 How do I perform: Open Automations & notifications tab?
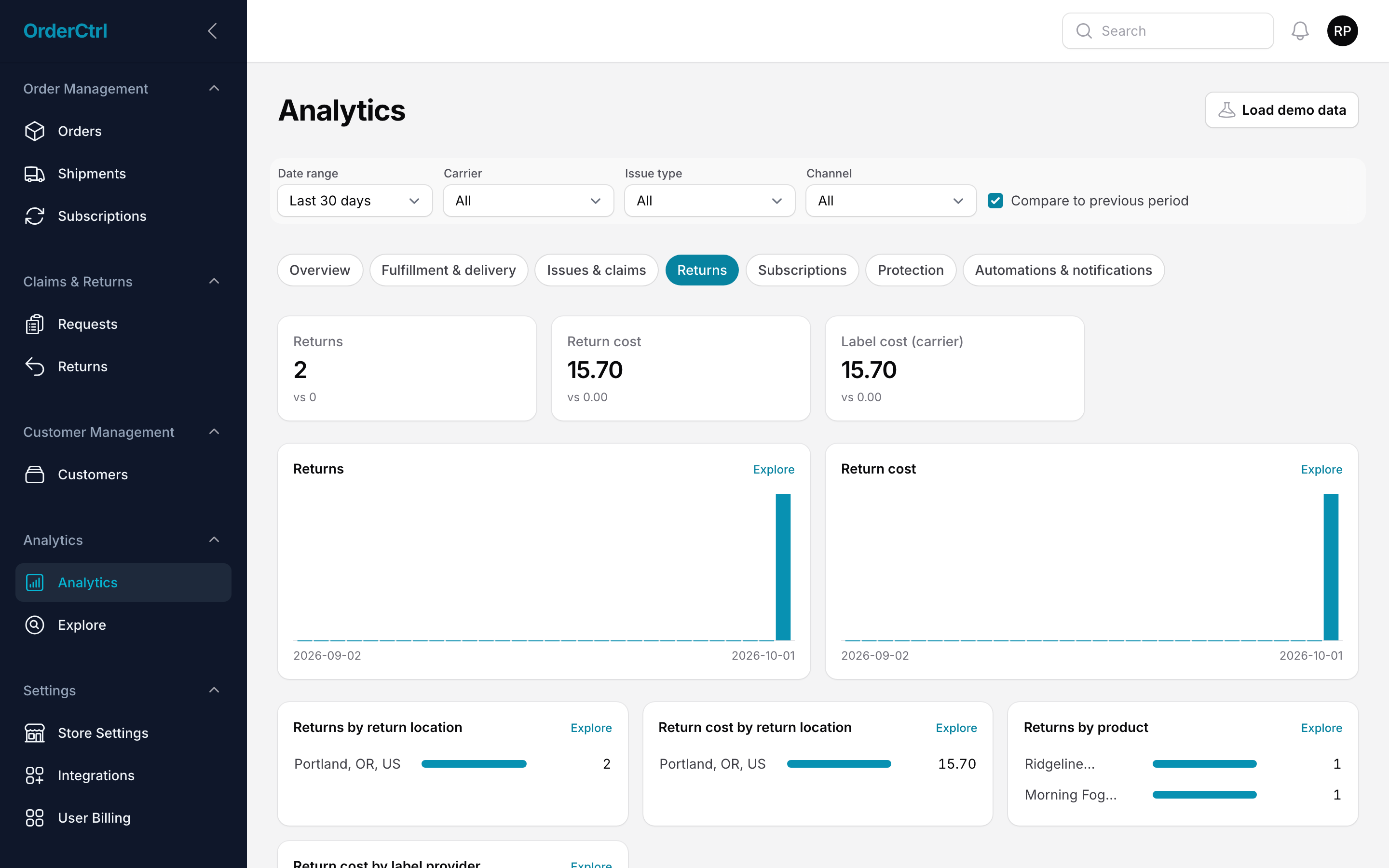[1063, 270]
